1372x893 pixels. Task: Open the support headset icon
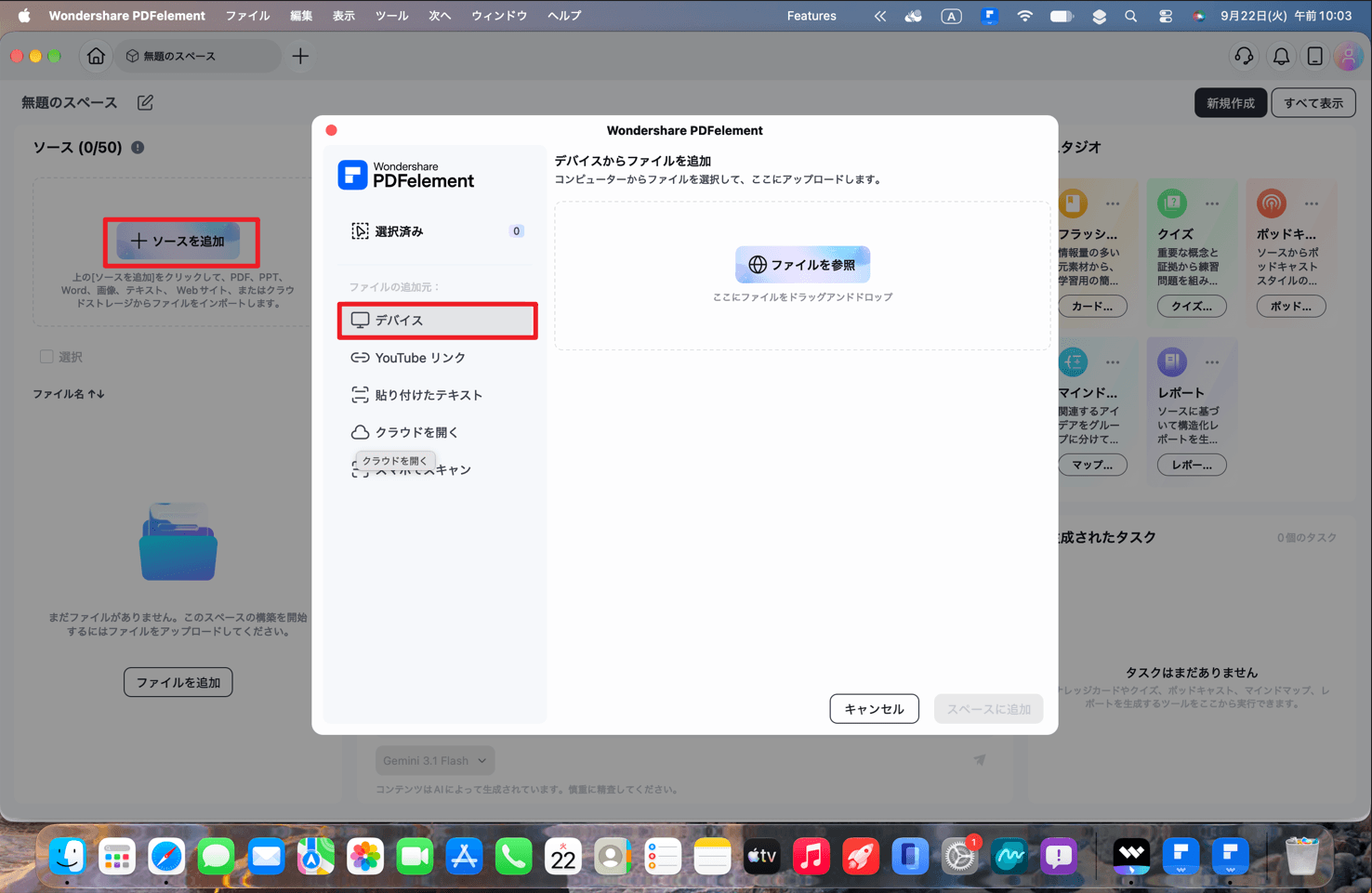1244,57
